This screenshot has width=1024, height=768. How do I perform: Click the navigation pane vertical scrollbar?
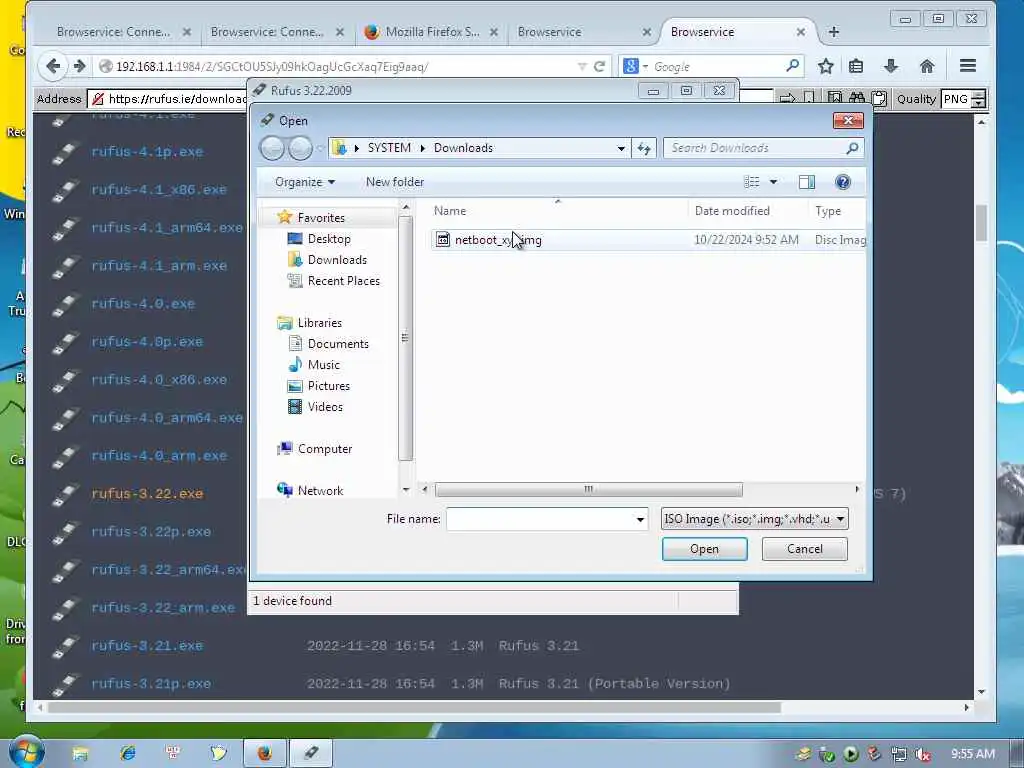pos(406,338)
